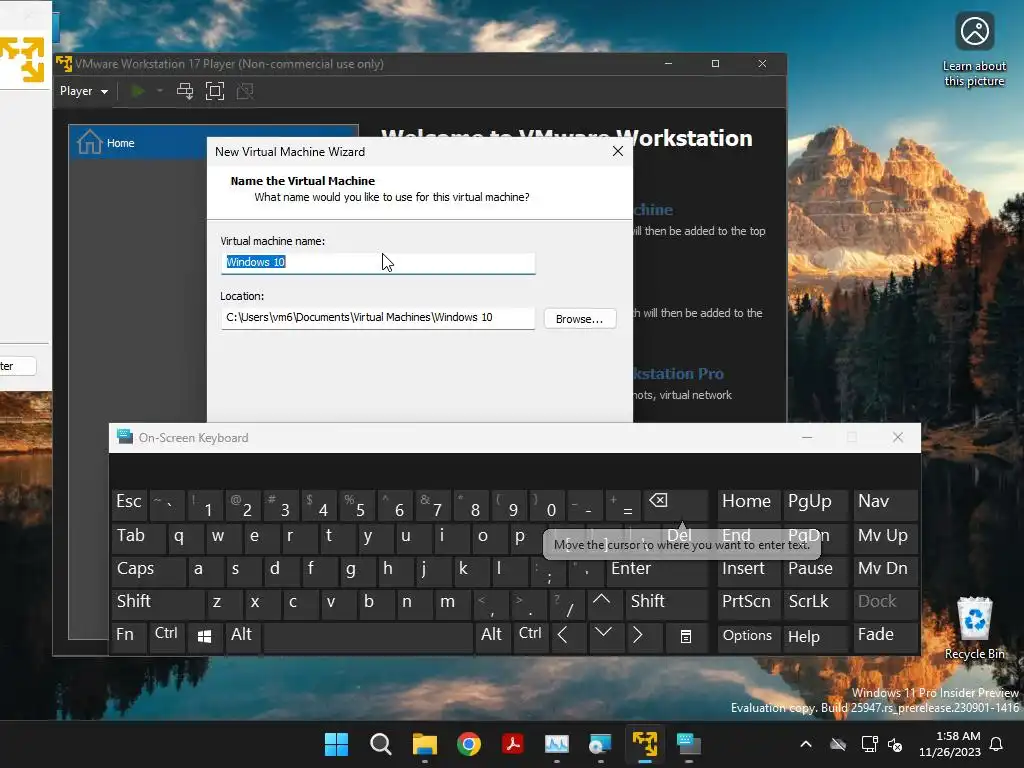The image size is (1024, 768).
Task: Click the Fade key on On-Screen Keyboard
Action: tap(885, 635)
